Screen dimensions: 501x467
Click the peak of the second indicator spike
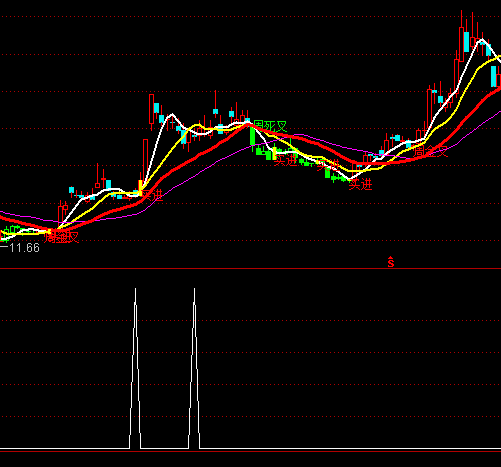[194, 289]
